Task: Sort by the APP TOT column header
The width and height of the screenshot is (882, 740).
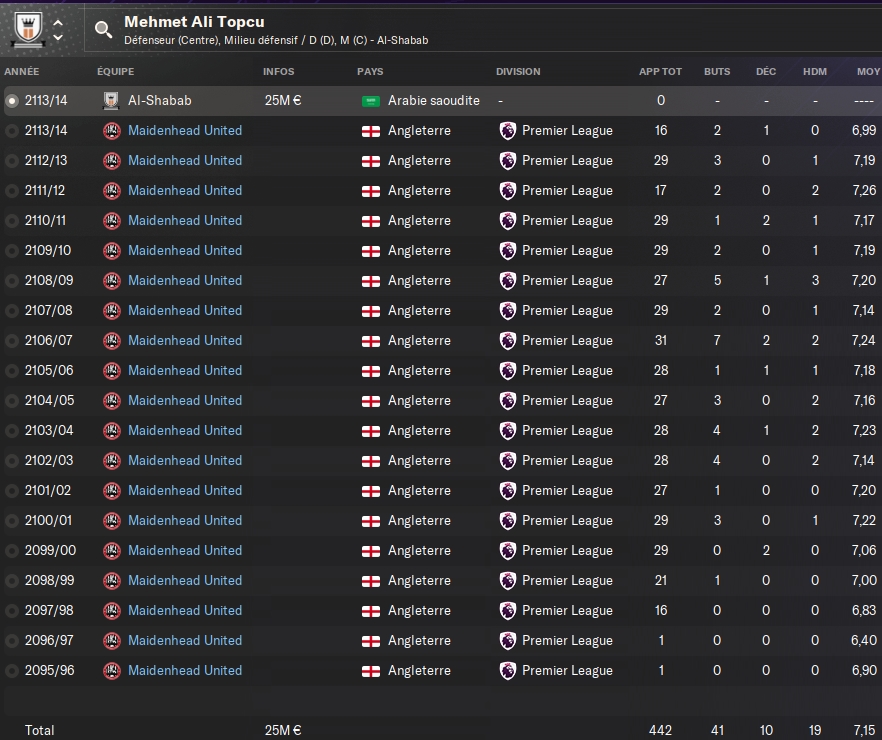Action: pos(660,72)
